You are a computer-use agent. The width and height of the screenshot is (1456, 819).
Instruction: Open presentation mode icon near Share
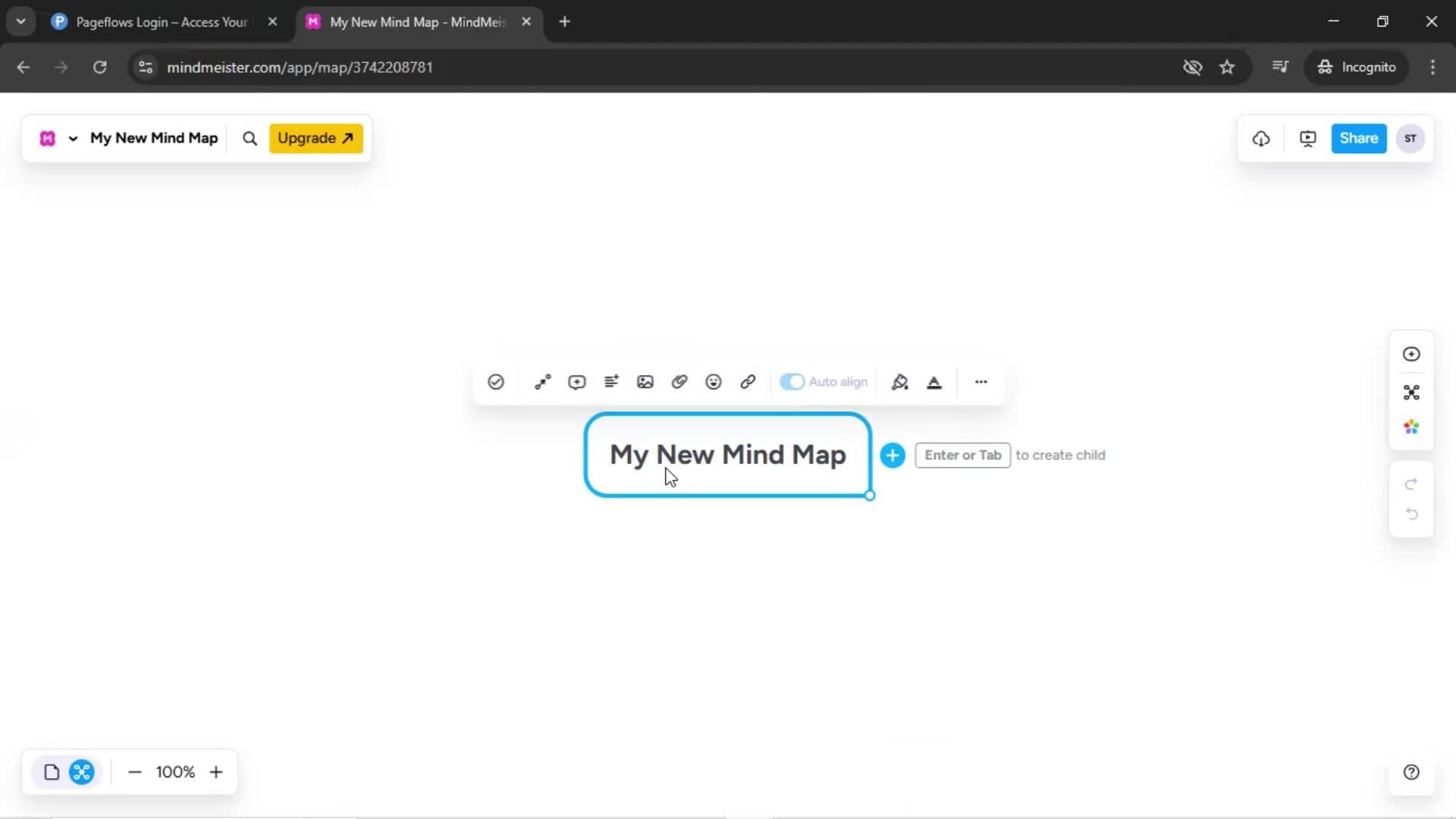1307,139
